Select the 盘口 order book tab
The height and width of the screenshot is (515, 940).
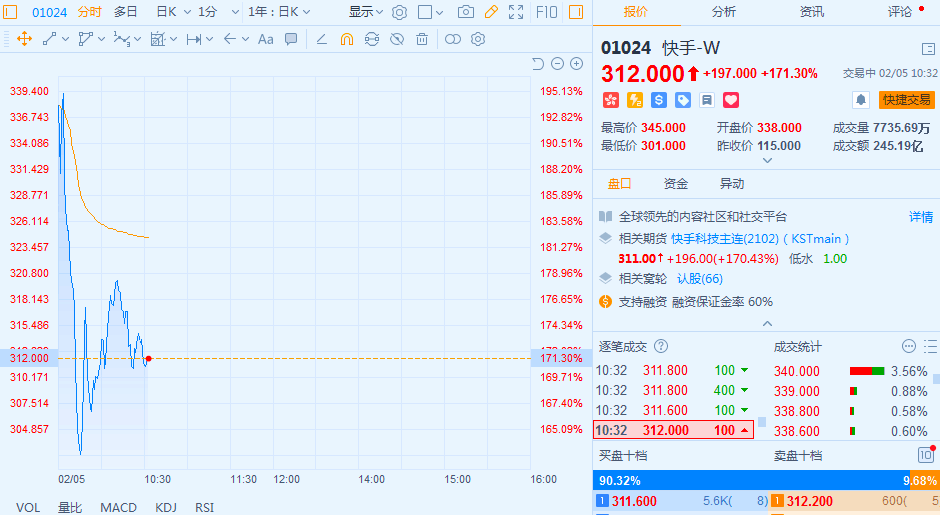pyautogui.click(x=619, y=184)
